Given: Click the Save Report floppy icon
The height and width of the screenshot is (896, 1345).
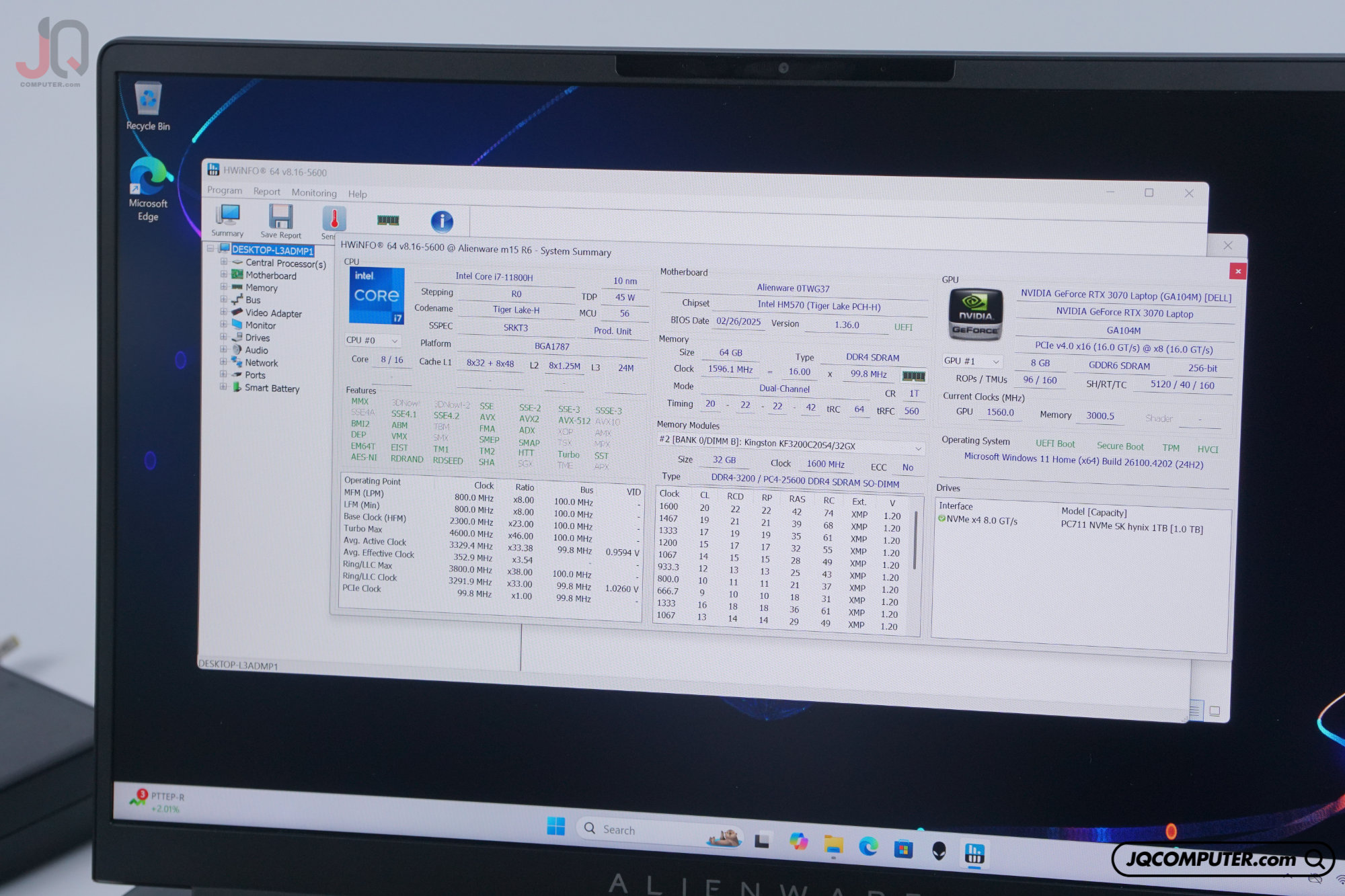Looking at the screenshot, I should click(280, 218).
